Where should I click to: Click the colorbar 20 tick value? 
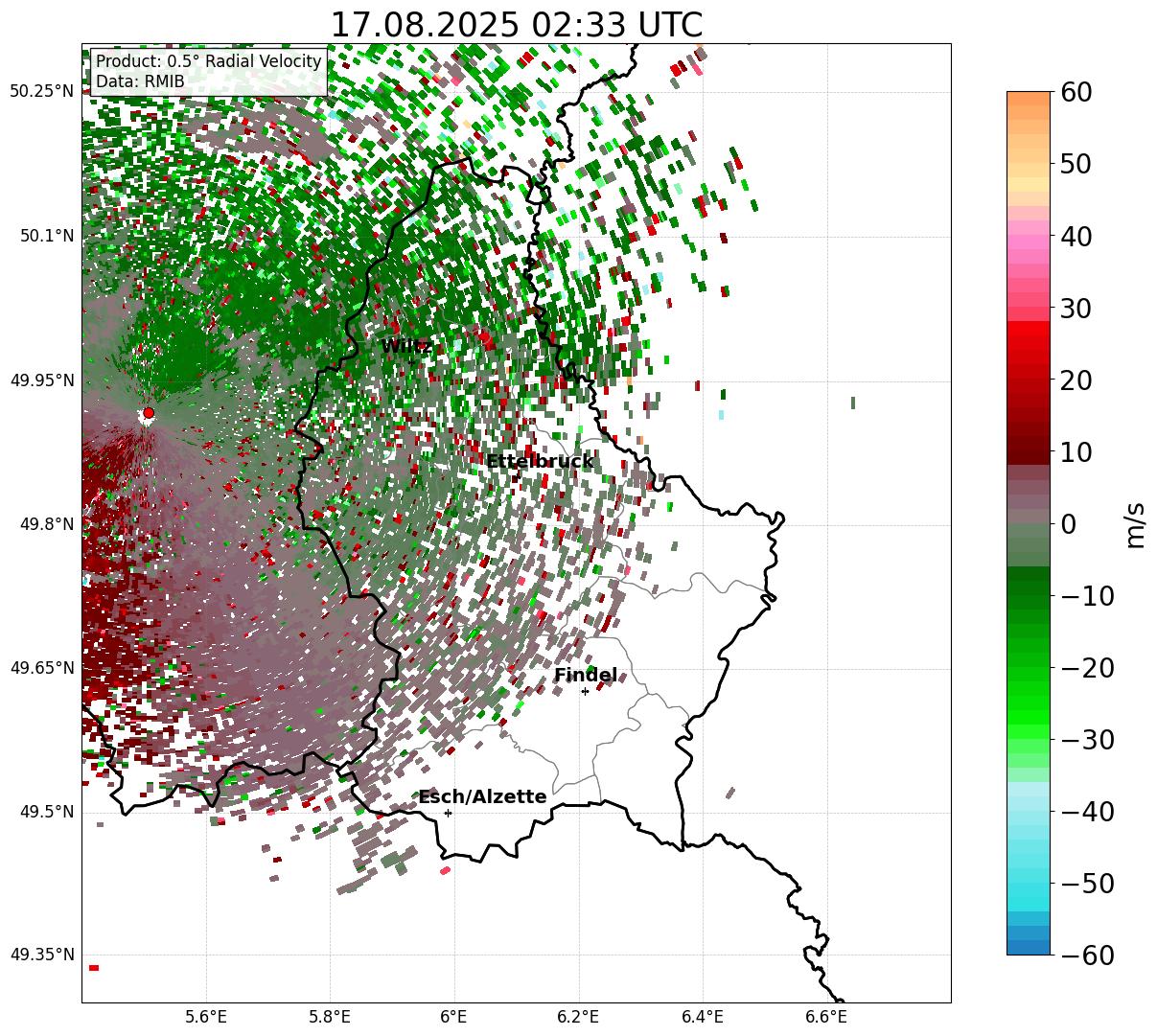click(x=1074, y=380)
